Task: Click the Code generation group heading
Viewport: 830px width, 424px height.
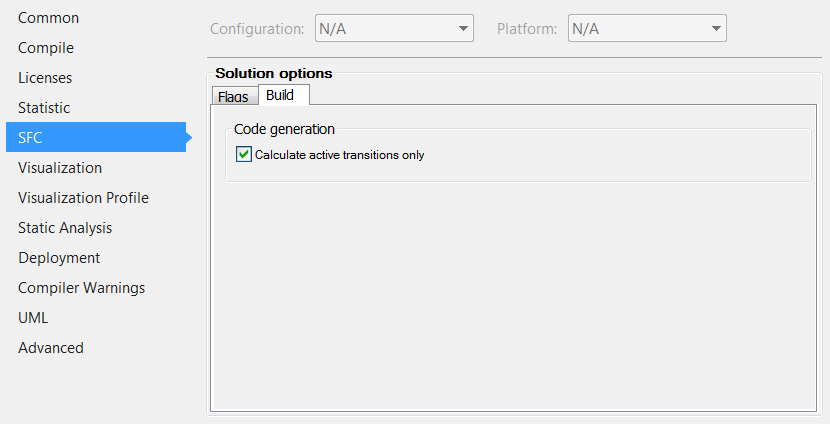Action: [x=284, y=129]
